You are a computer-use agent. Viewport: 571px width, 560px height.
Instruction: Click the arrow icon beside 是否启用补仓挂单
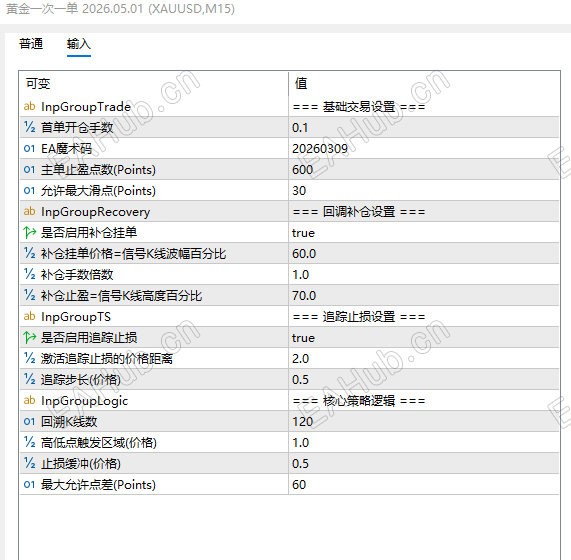coord(29,232)
